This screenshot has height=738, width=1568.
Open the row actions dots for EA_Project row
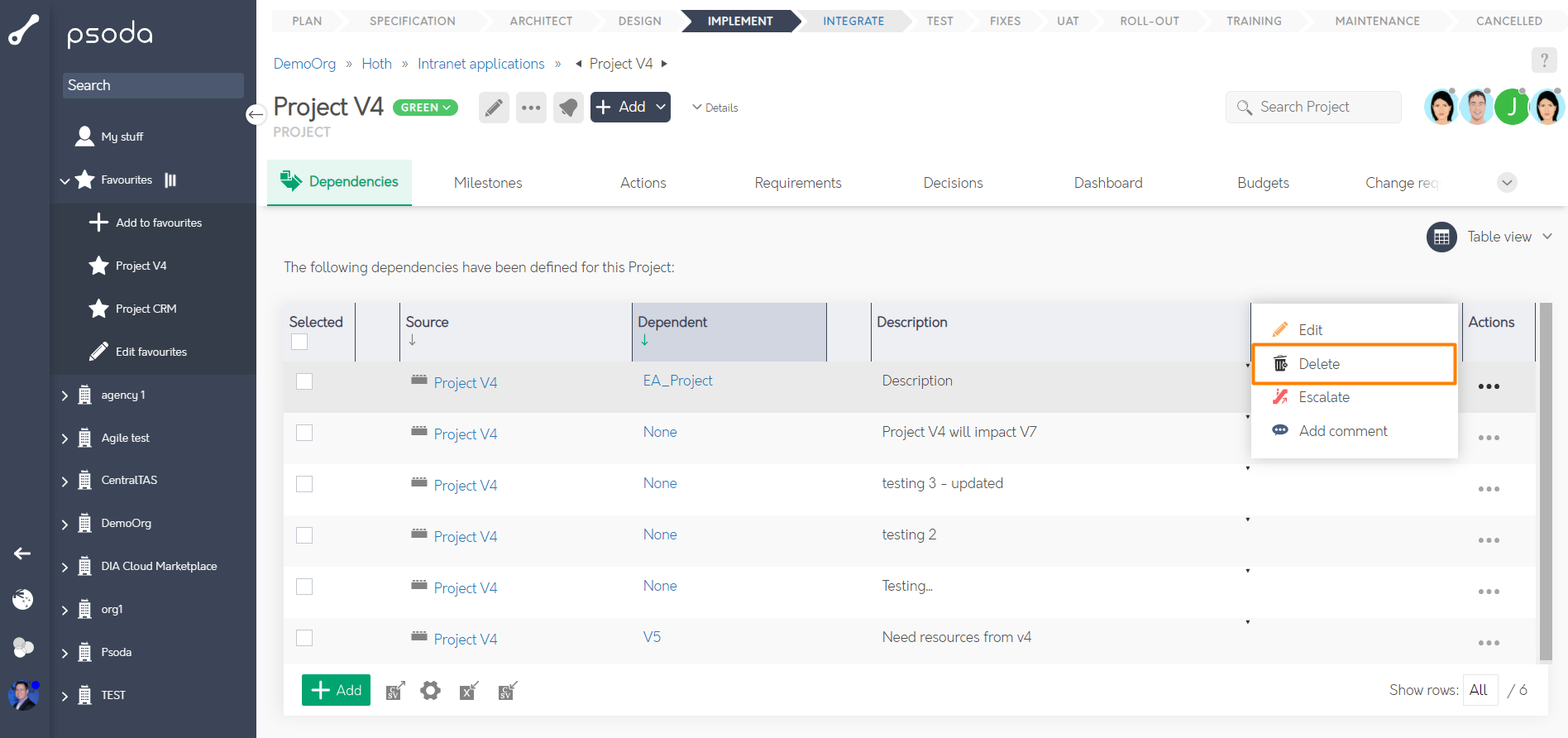pyautogui.click(x=1489, y=386)
